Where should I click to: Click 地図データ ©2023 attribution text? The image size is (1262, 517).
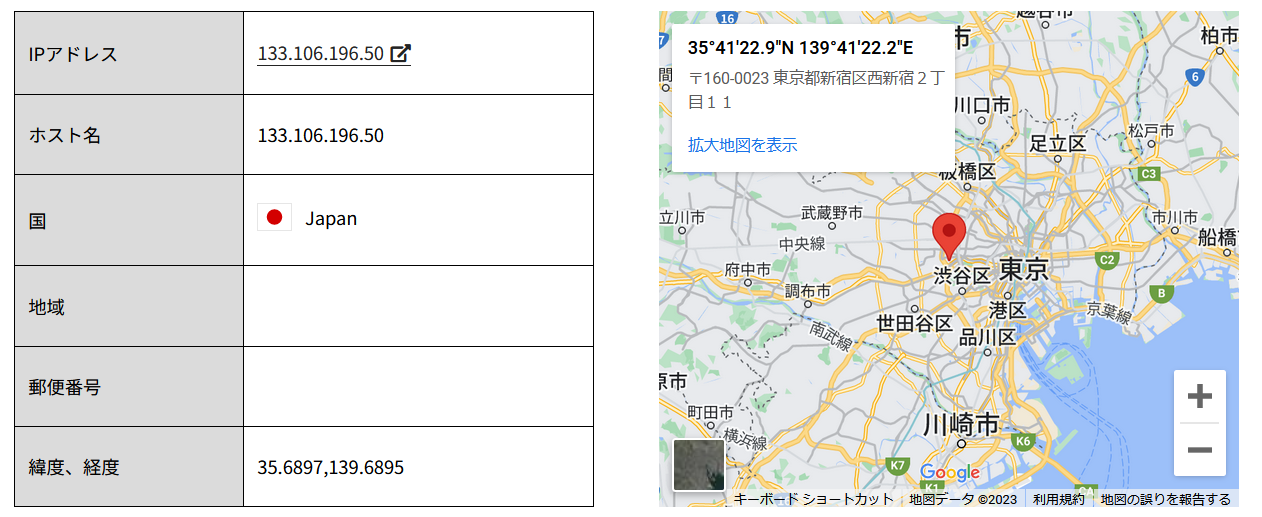(x=963, y=499)
